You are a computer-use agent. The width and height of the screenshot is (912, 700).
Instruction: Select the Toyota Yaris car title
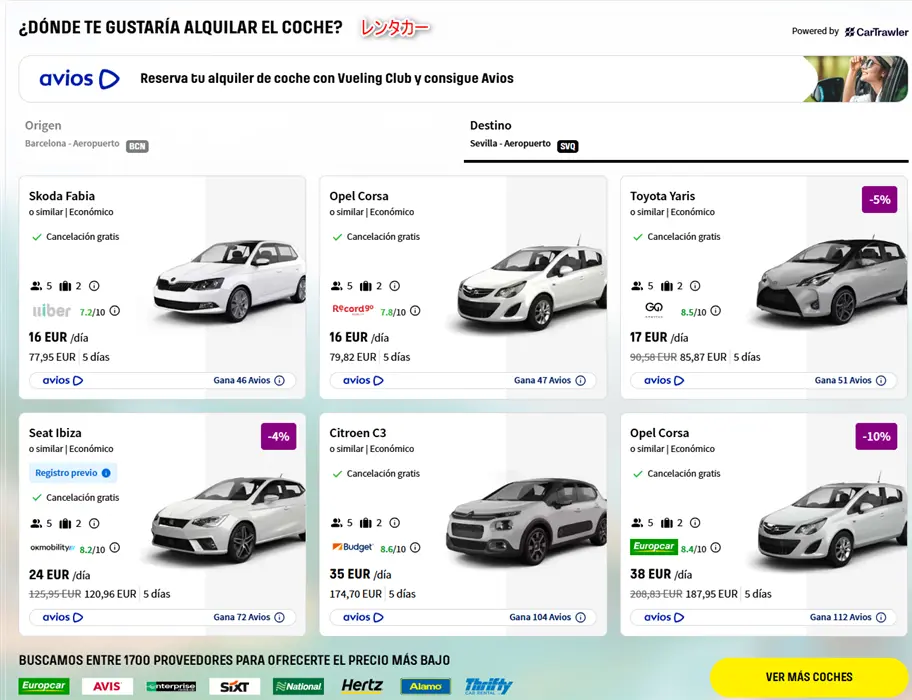pyautogui.click(x=662, y=196)
